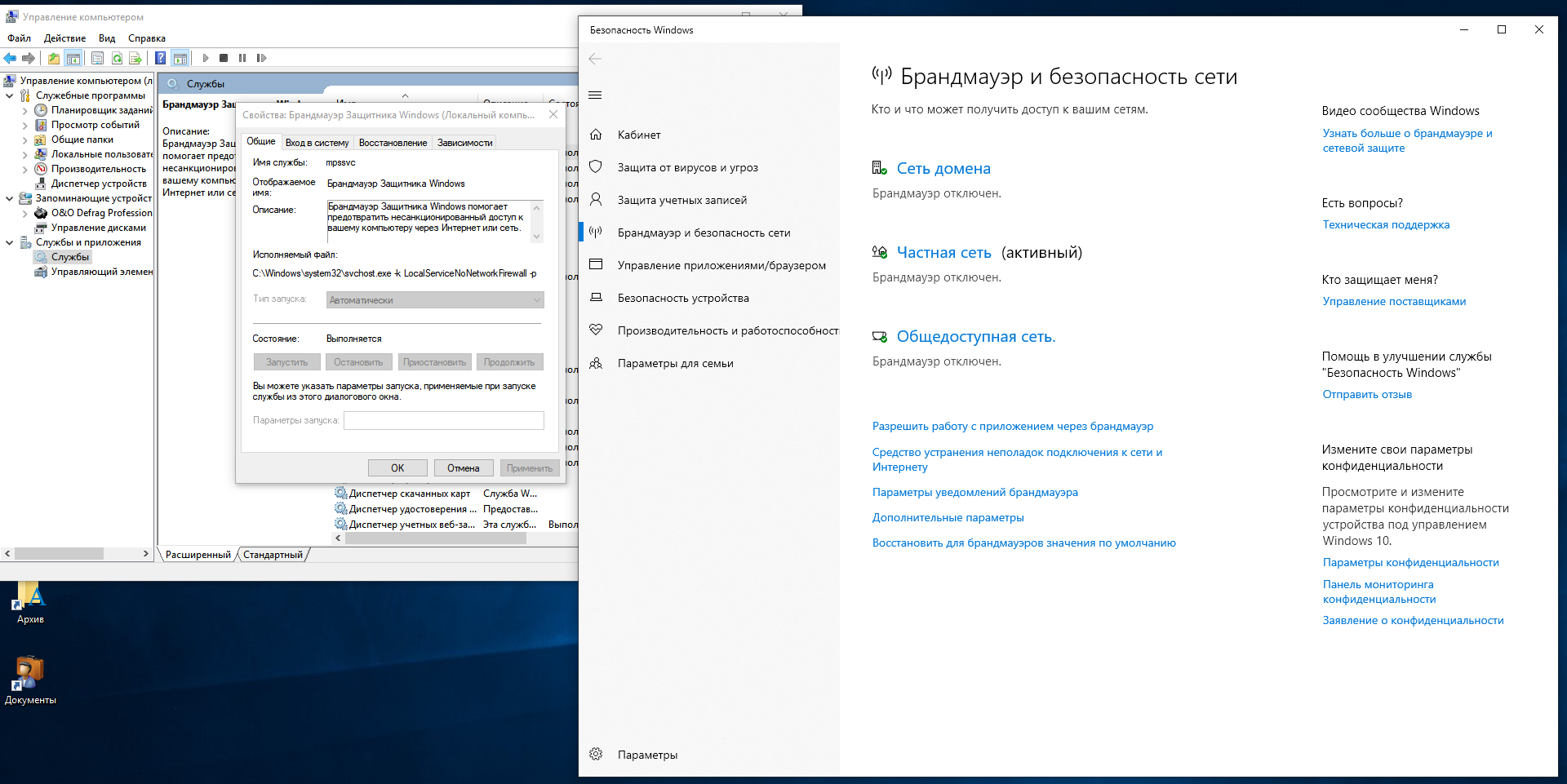Click the Pause Service icon in toolbar
The height and width of the screenshot is (784, 1567).
tap(242, 58)
